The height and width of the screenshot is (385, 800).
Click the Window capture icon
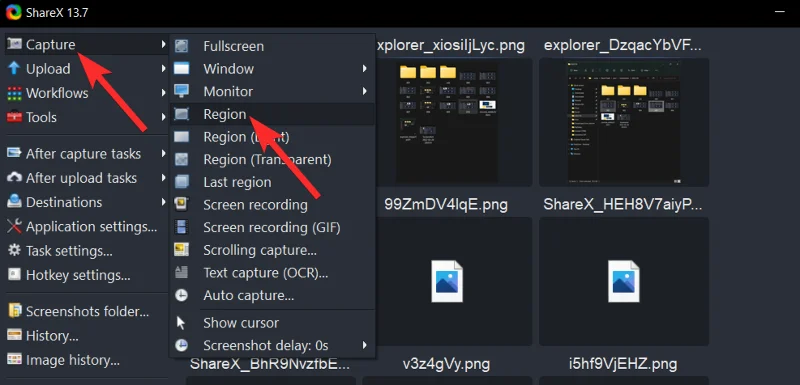pyautogui.click(x=181, y=69)
